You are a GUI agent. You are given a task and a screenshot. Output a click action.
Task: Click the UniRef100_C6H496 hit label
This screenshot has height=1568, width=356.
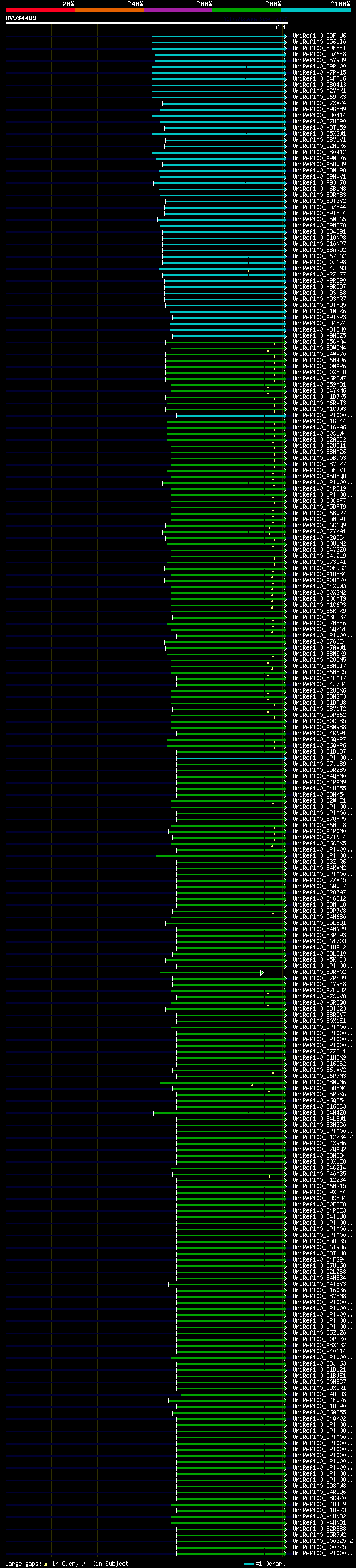(319, 360)
